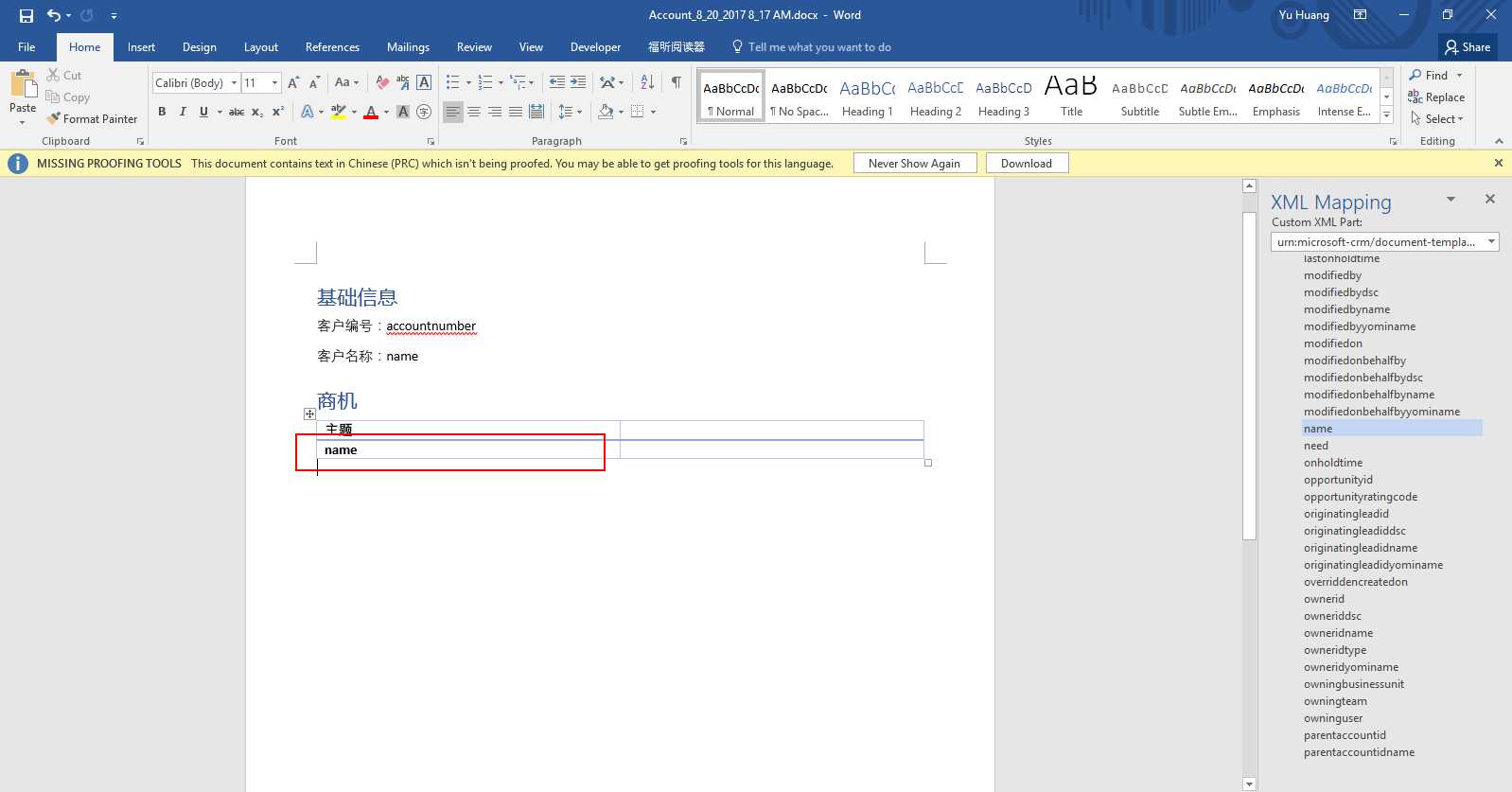Switch to the Review tab

click(474, 46)
